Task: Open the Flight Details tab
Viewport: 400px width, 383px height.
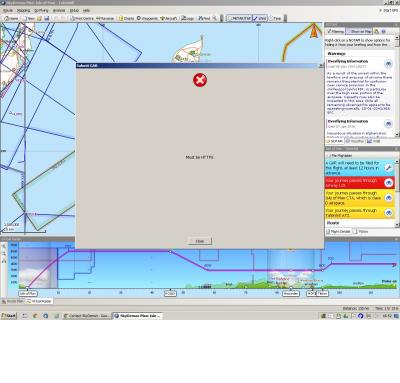Action: (338, 231)
